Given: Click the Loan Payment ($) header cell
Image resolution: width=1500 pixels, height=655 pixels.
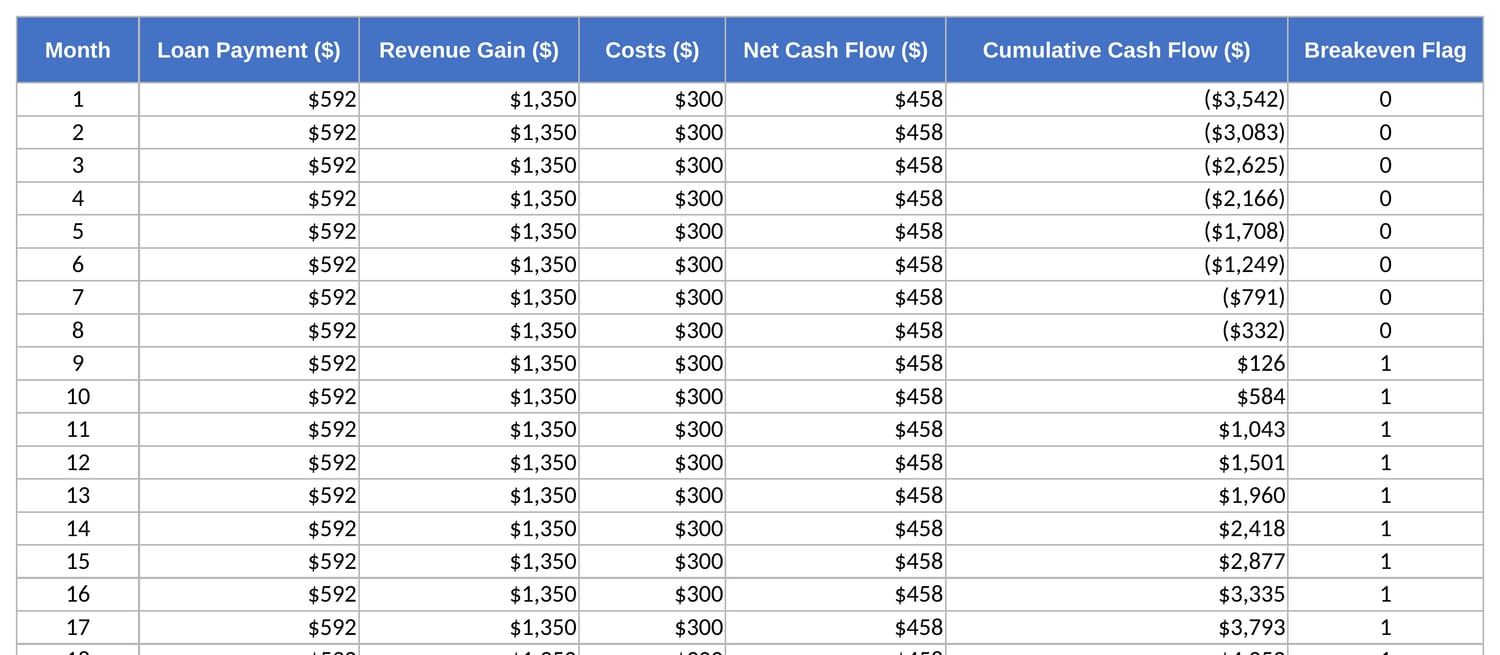Looking at the screenshot, I should (x=249, y=50).
